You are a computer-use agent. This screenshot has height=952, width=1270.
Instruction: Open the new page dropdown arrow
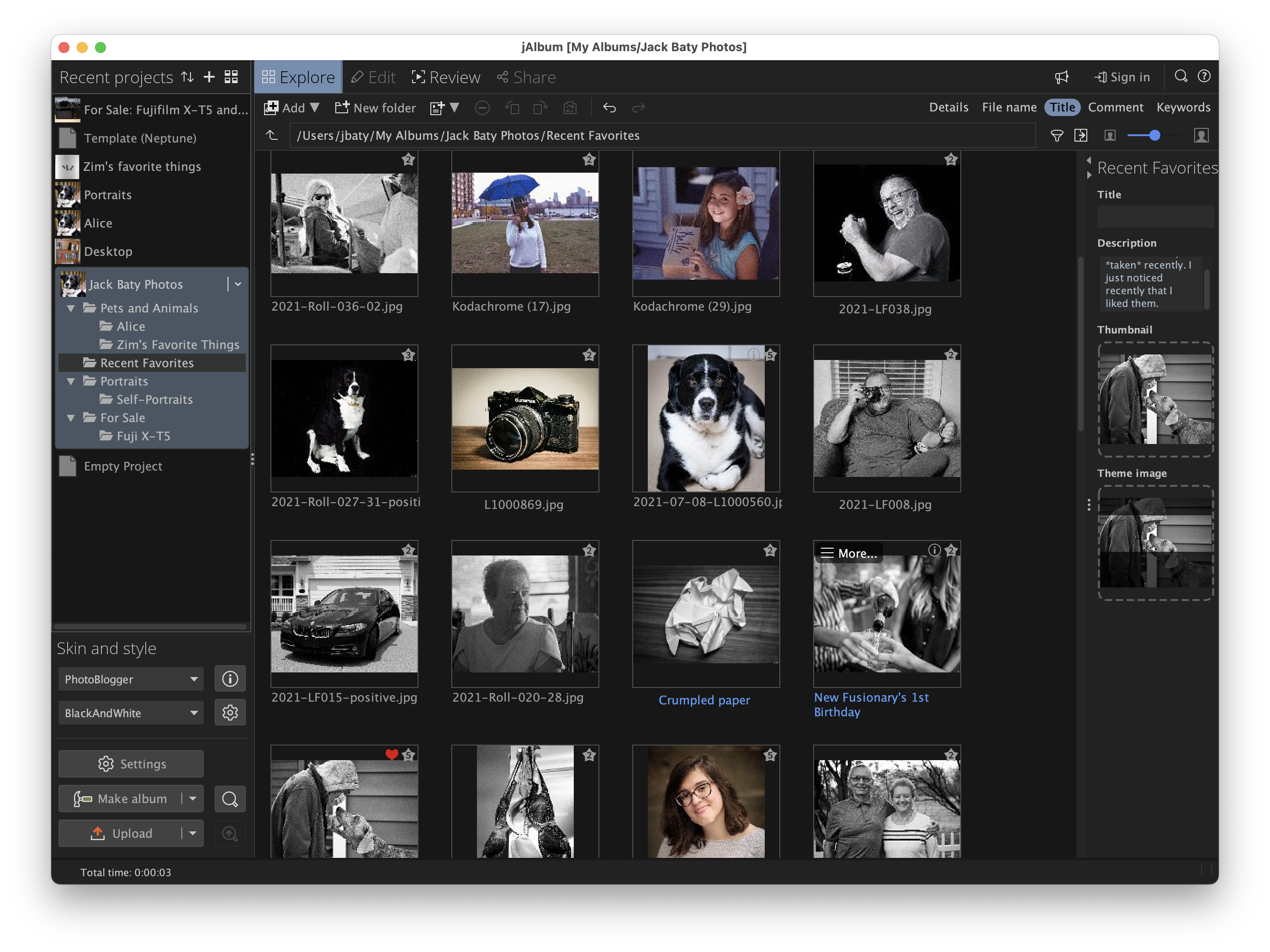pyautogui.click(x=455, y=107)
